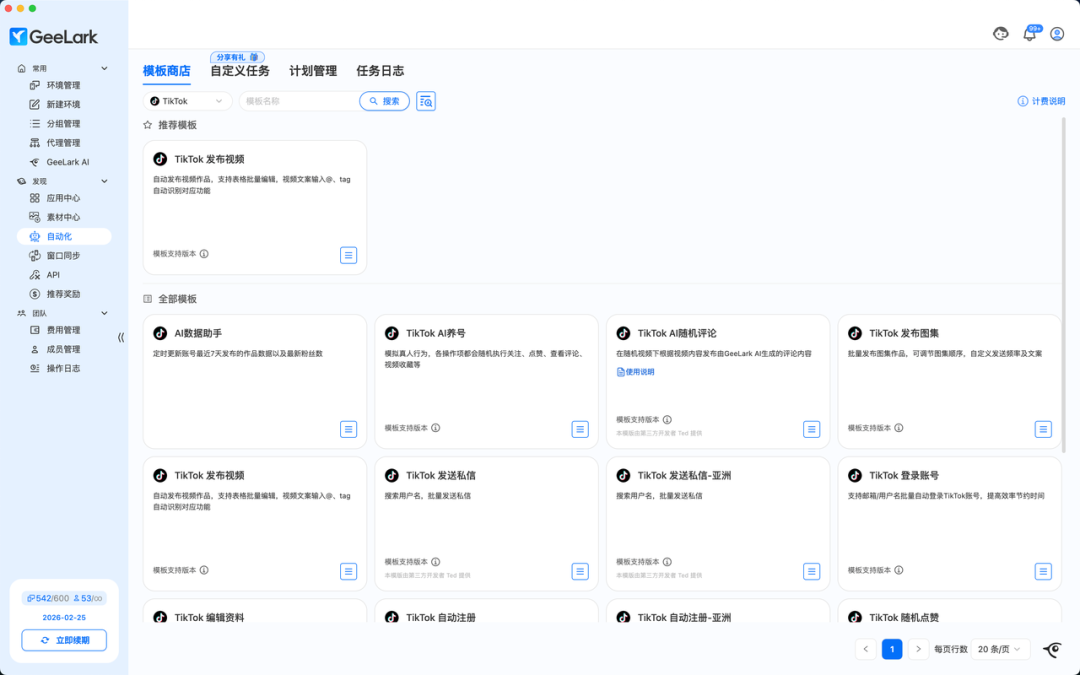Select 窗口同步 from the sidebar
The image size is (1080, 675).
pyautogui.click(x=64, y=255)
